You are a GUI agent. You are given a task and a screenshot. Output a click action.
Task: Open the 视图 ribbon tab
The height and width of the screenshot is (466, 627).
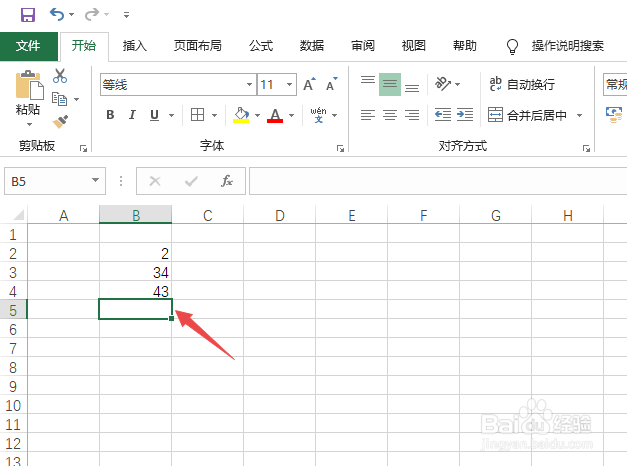coord(413,46)
